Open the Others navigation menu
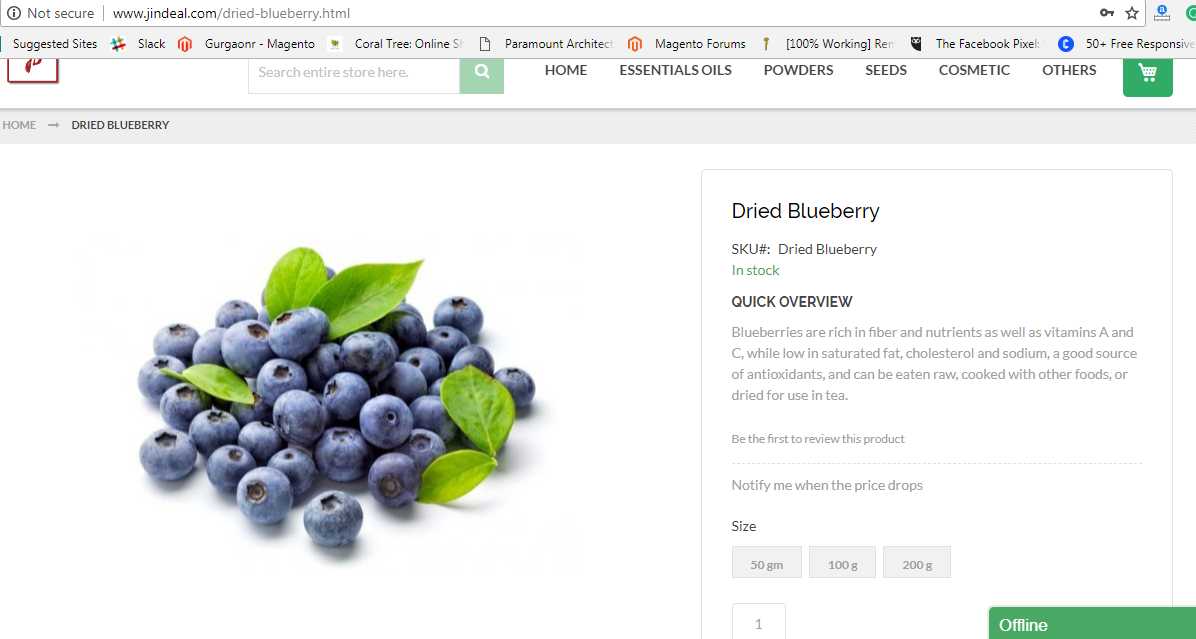The width and height of the screenshot is (1196, 639). 1069,70
